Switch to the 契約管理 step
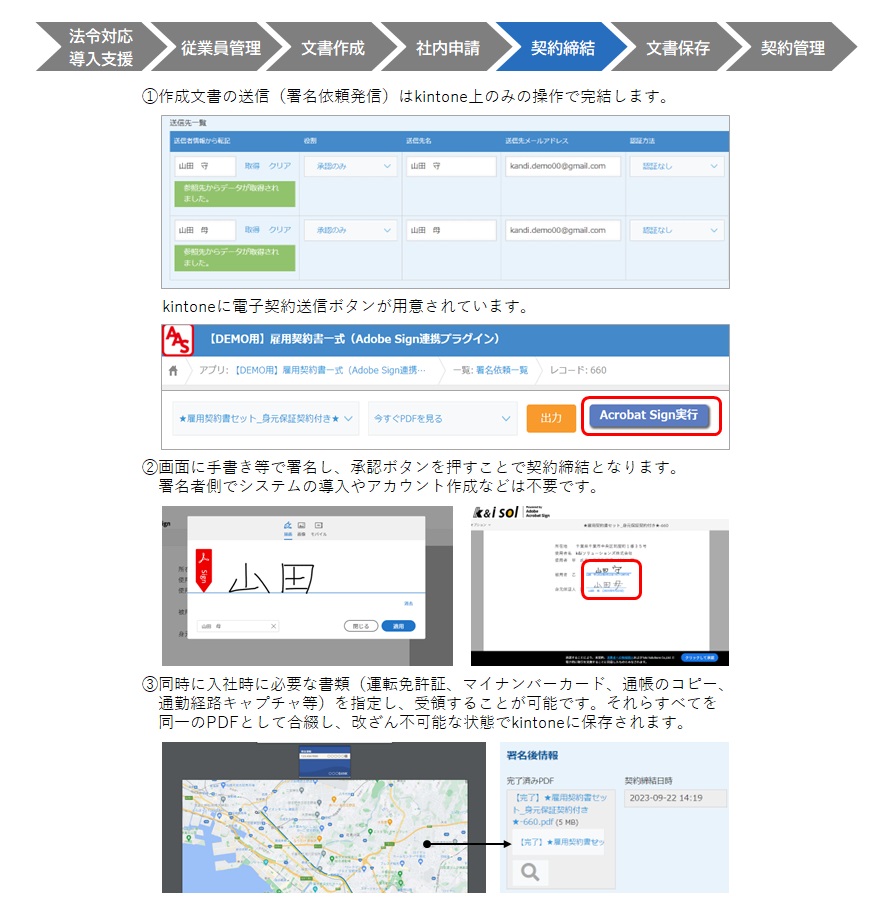 793,47
